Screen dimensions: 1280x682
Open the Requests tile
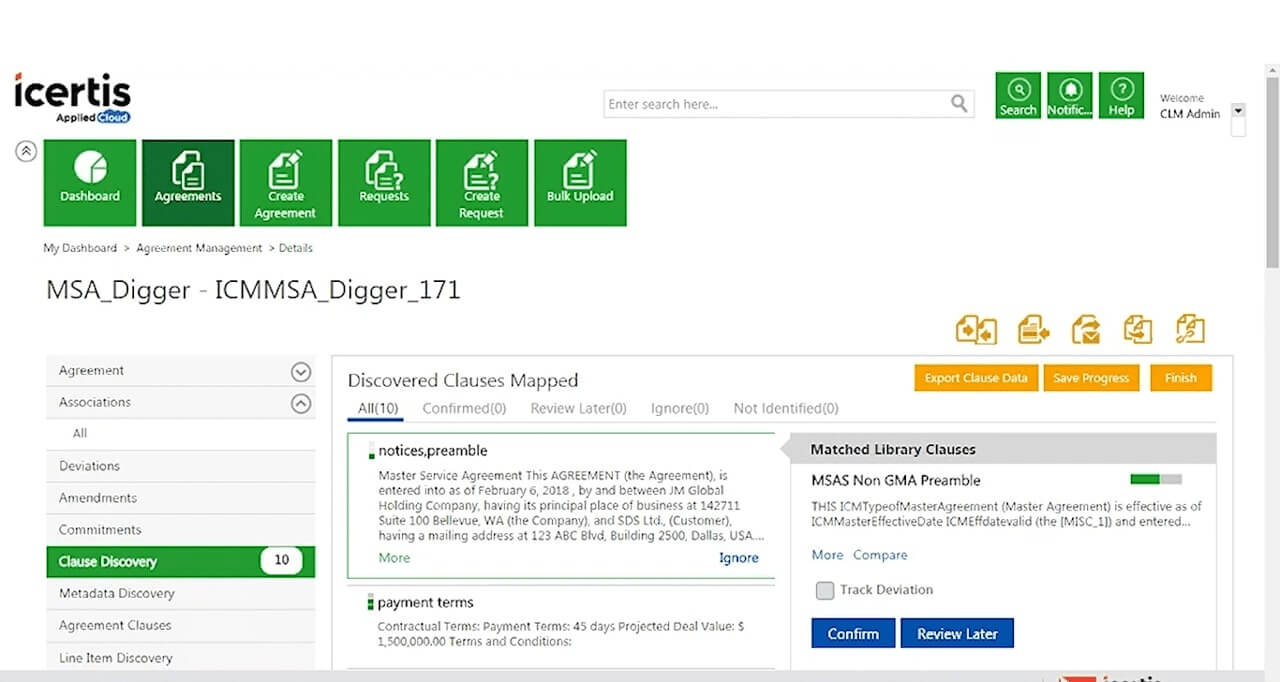pos(384,182)
